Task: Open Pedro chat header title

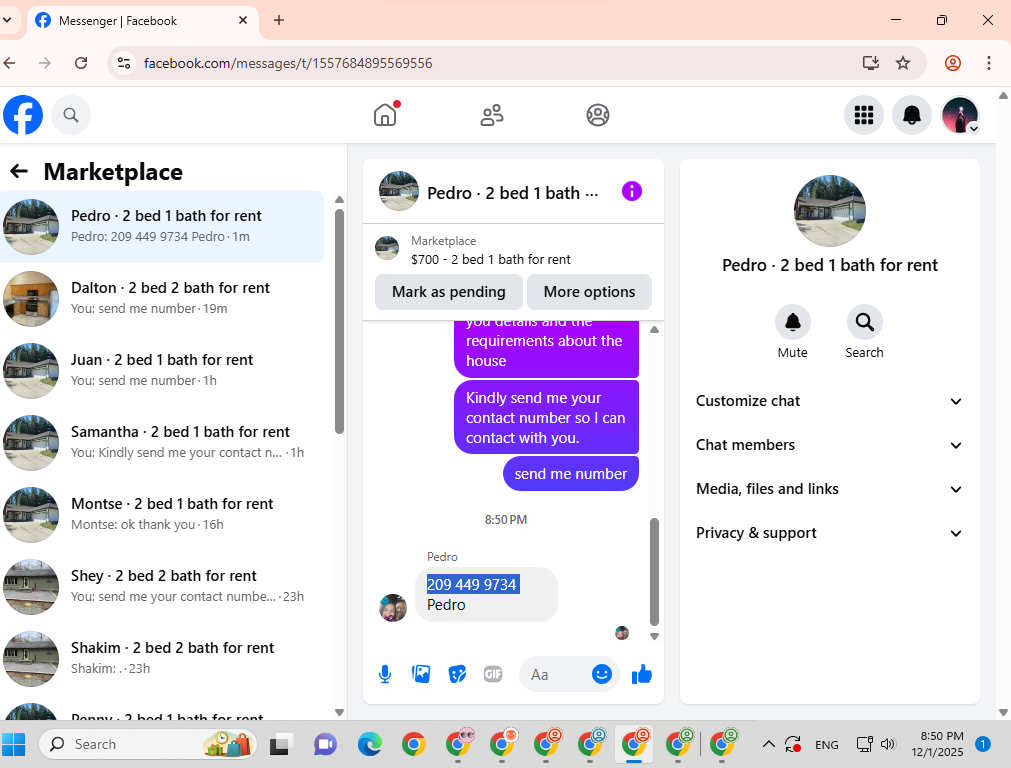Action: (513, 193)
